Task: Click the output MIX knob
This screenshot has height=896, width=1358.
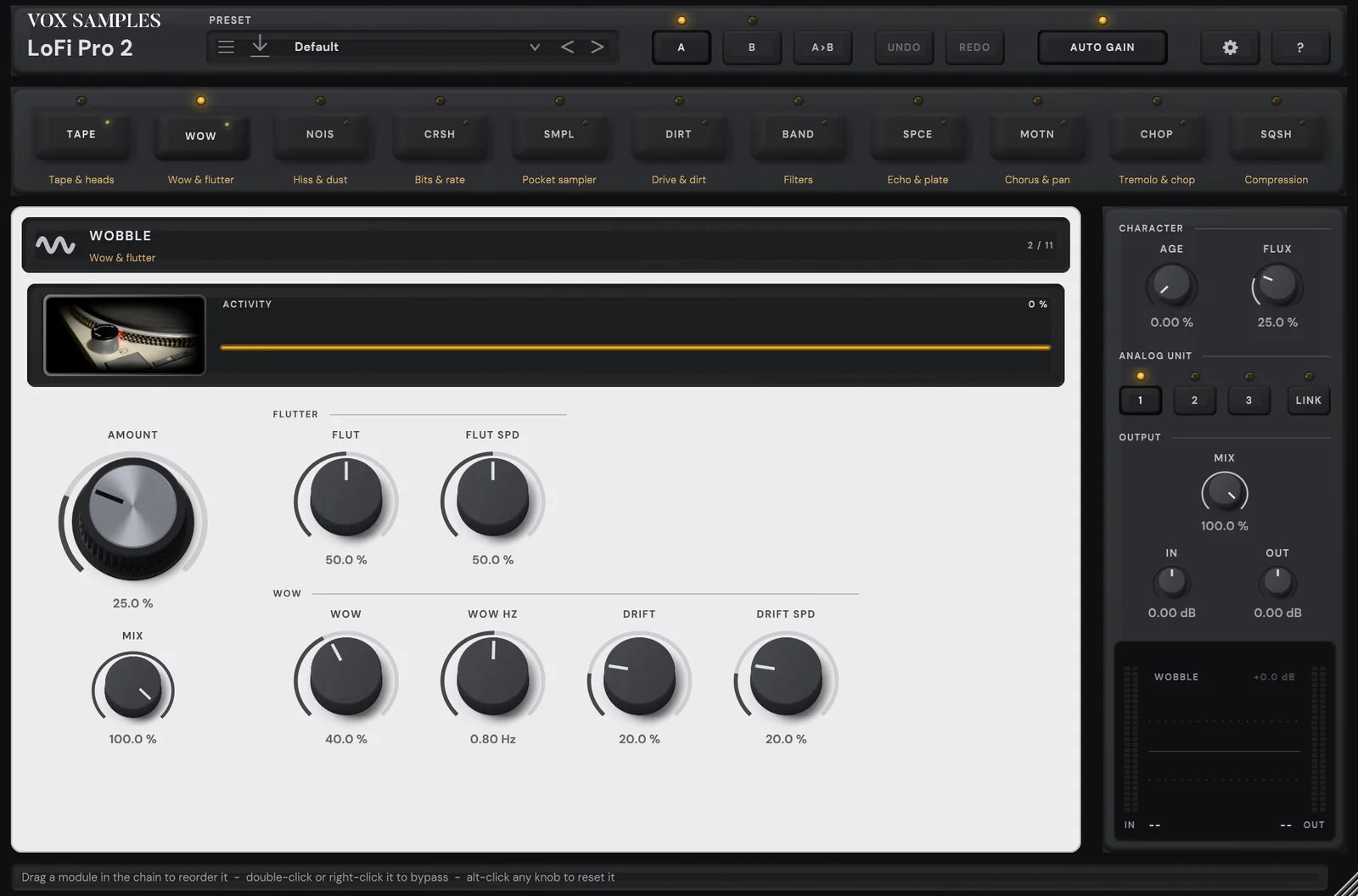Action: point(1225,493)
